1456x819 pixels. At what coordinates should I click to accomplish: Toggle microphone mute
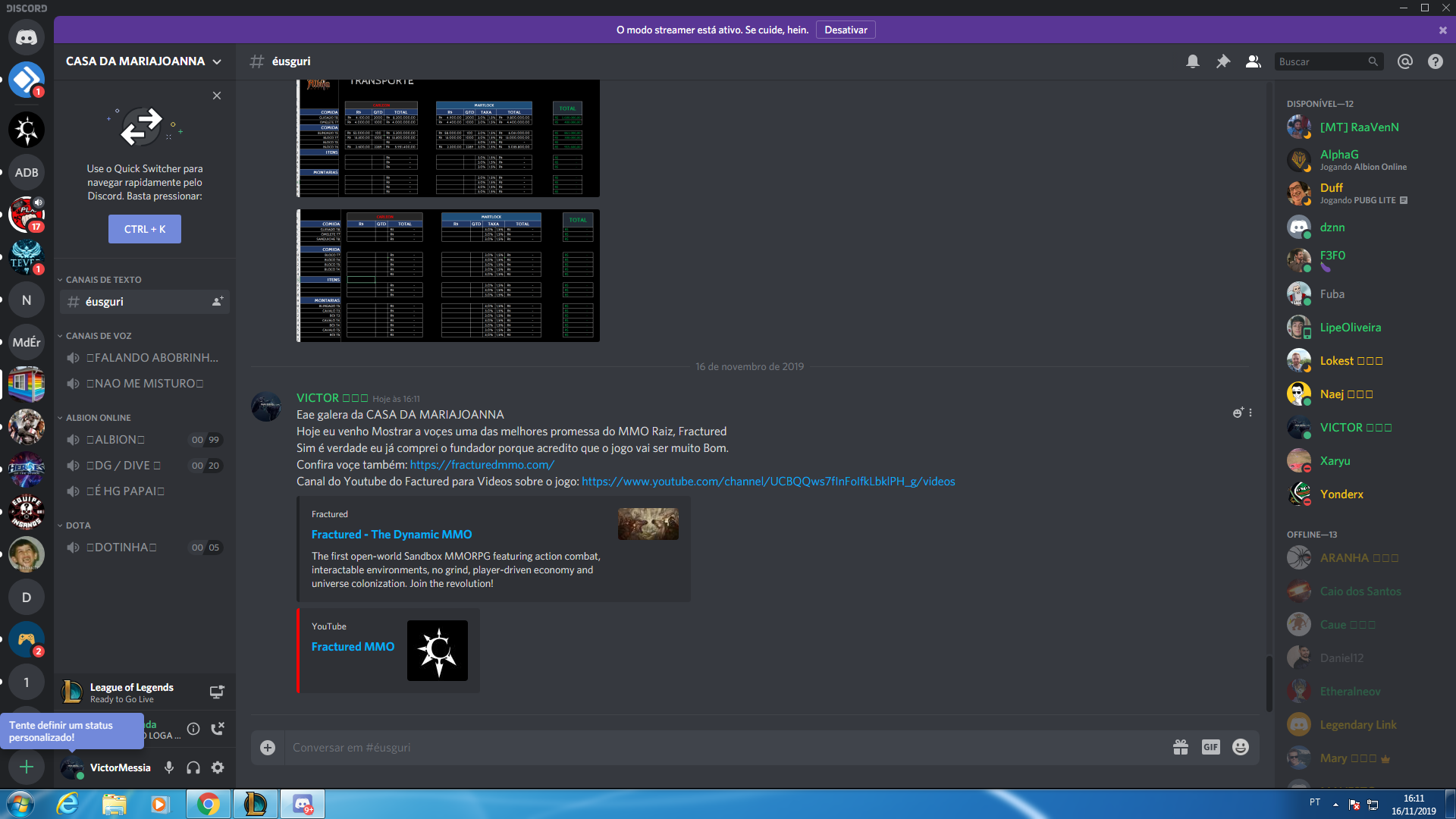tap(169, 767)
